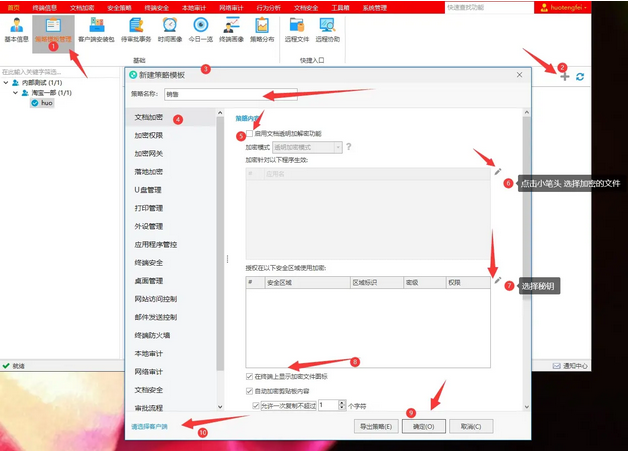The height and width of the screenshot is (451, 628).
Task: Click the 安全区域 column header
Action: click(307, 282)
